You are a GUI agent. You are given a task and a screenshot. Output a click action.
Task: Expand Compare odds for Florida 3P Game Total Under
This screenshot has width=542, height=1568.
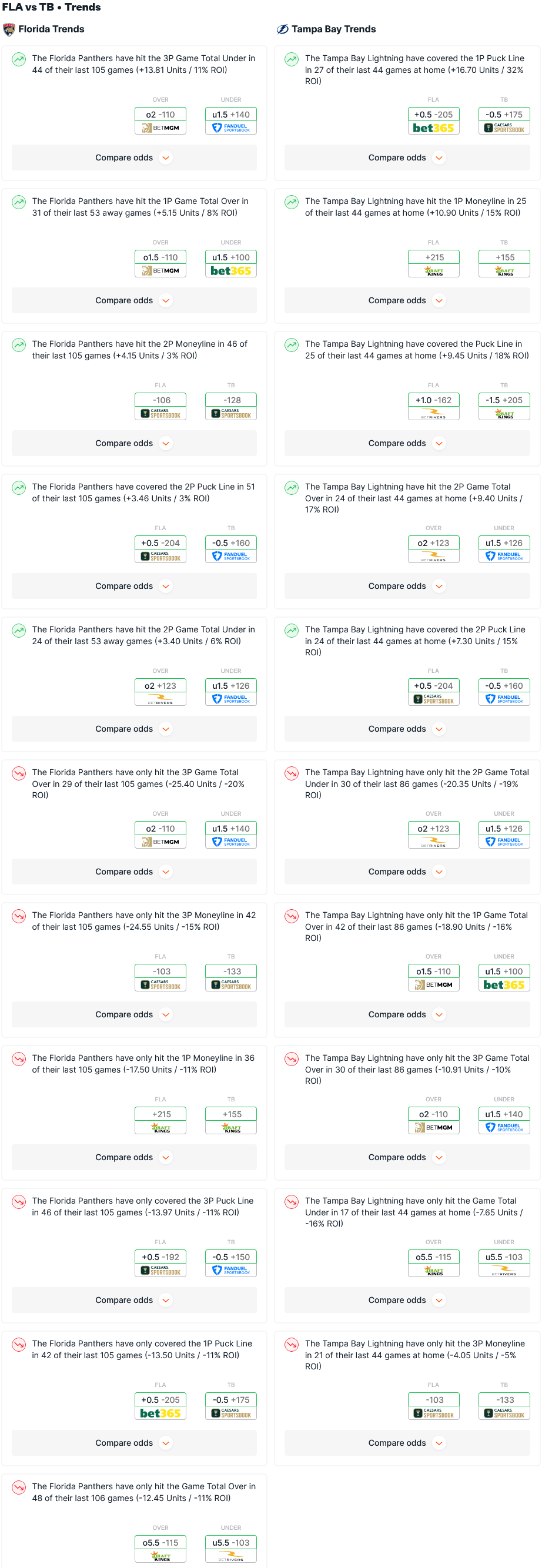(x=134, y=158)
